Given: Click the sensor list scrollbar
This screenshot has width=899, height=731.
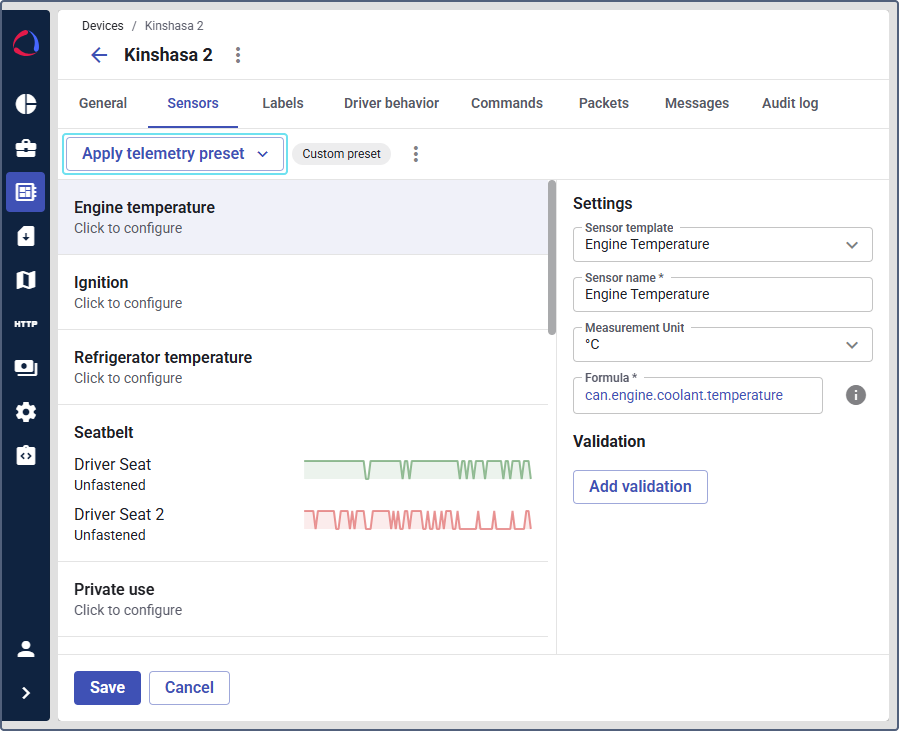Looking at the screenshot, I should tap(552, 258).
